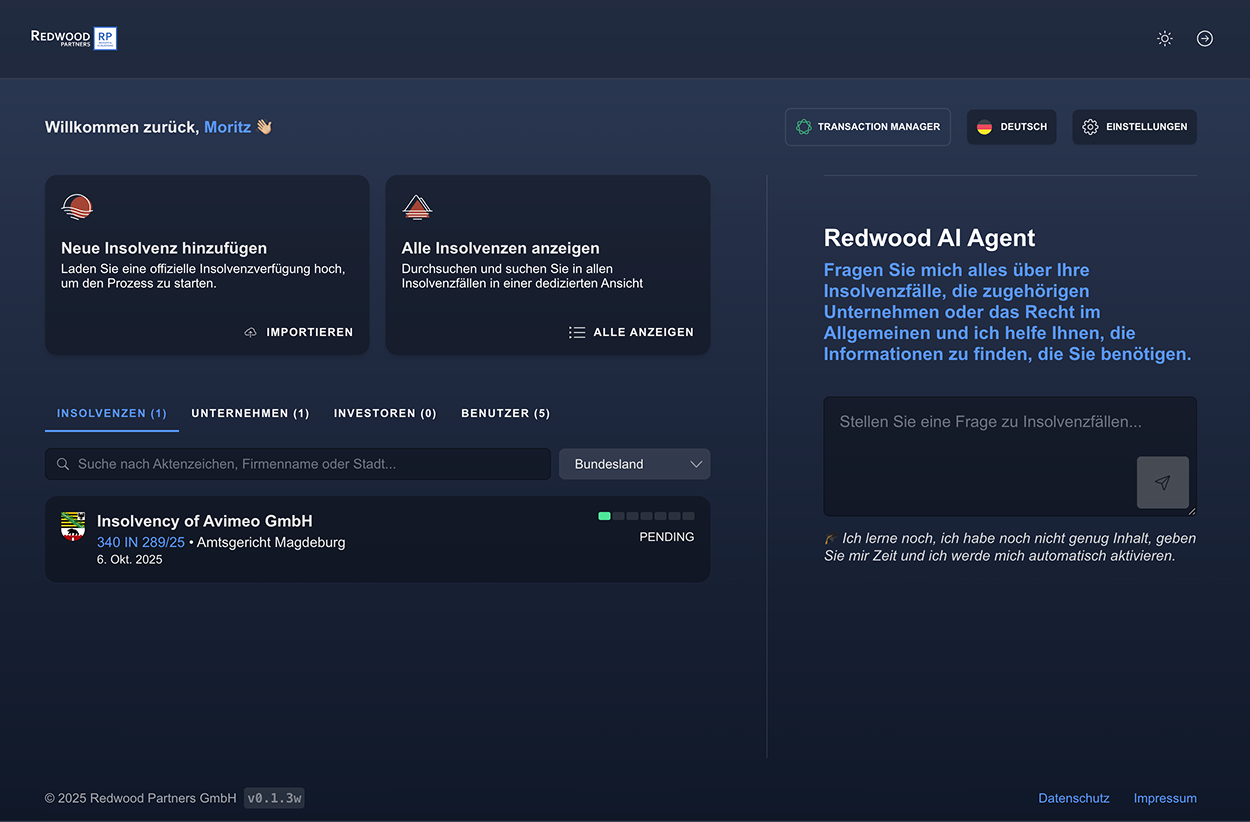The height and width of the screenshot is (822, 1250).
Task: Open the Benutzer tab
Action: click(505, 413)
